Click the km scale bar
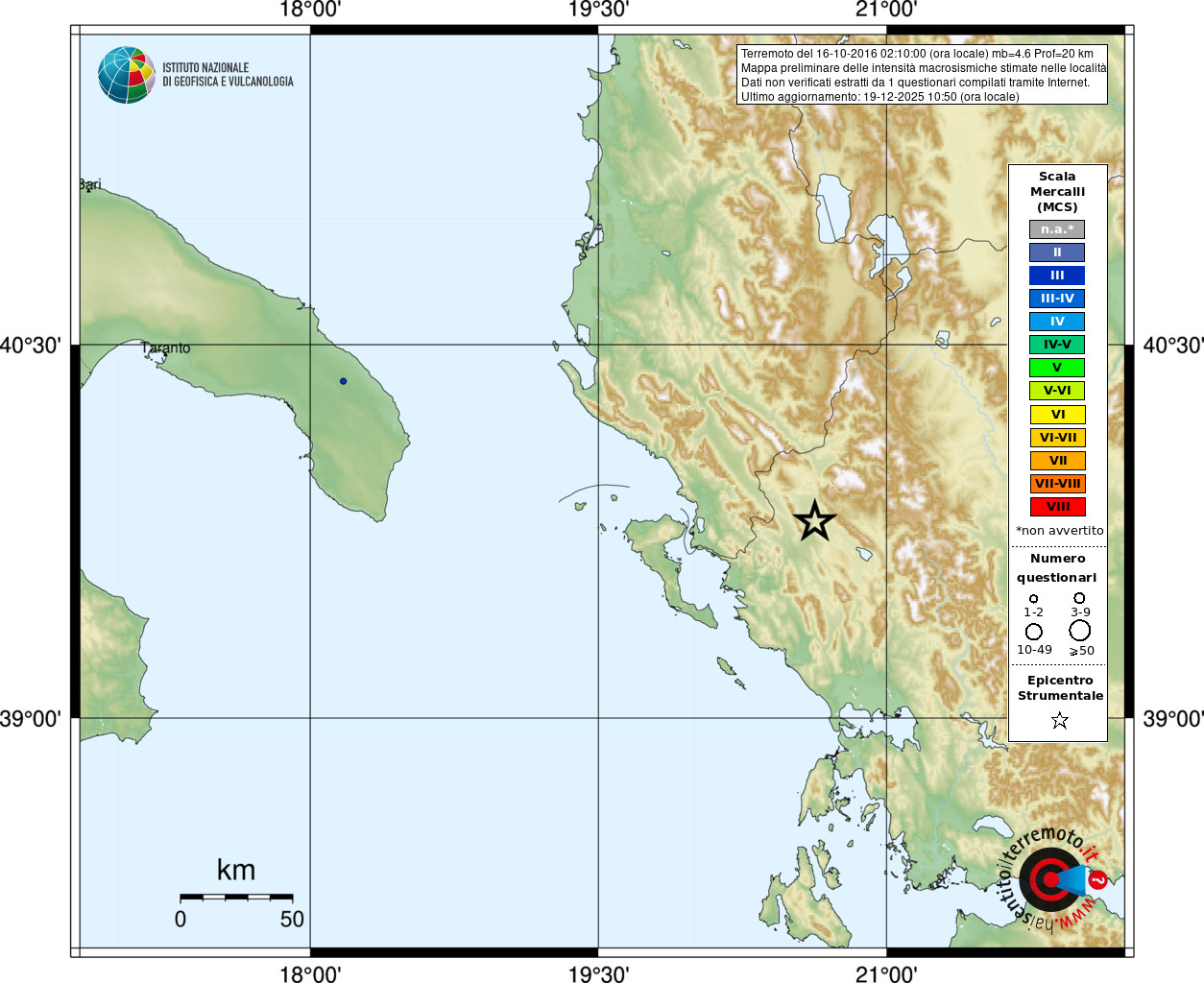1204x983 pixels. coord(236,898)
